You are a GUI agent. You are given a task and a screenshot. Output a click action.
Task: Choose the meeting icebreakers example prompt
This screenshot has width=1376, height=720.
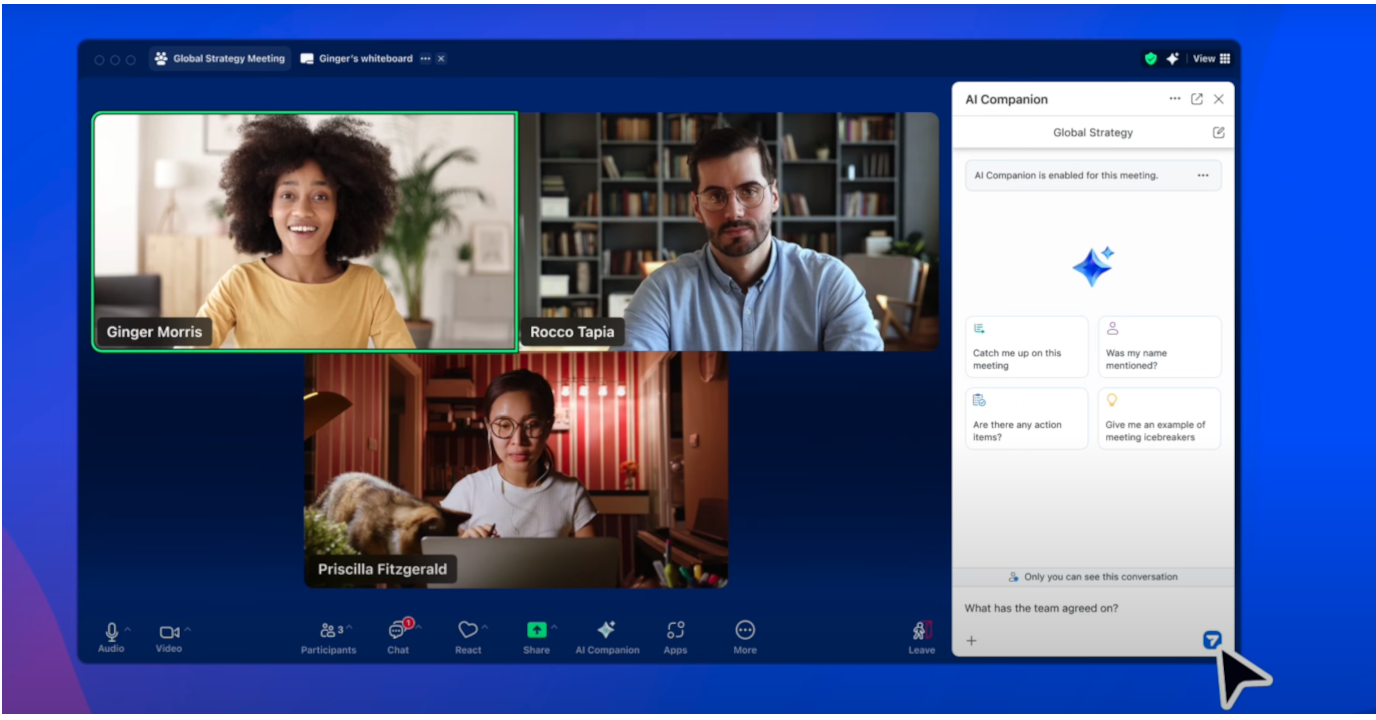pos(1159,418)
